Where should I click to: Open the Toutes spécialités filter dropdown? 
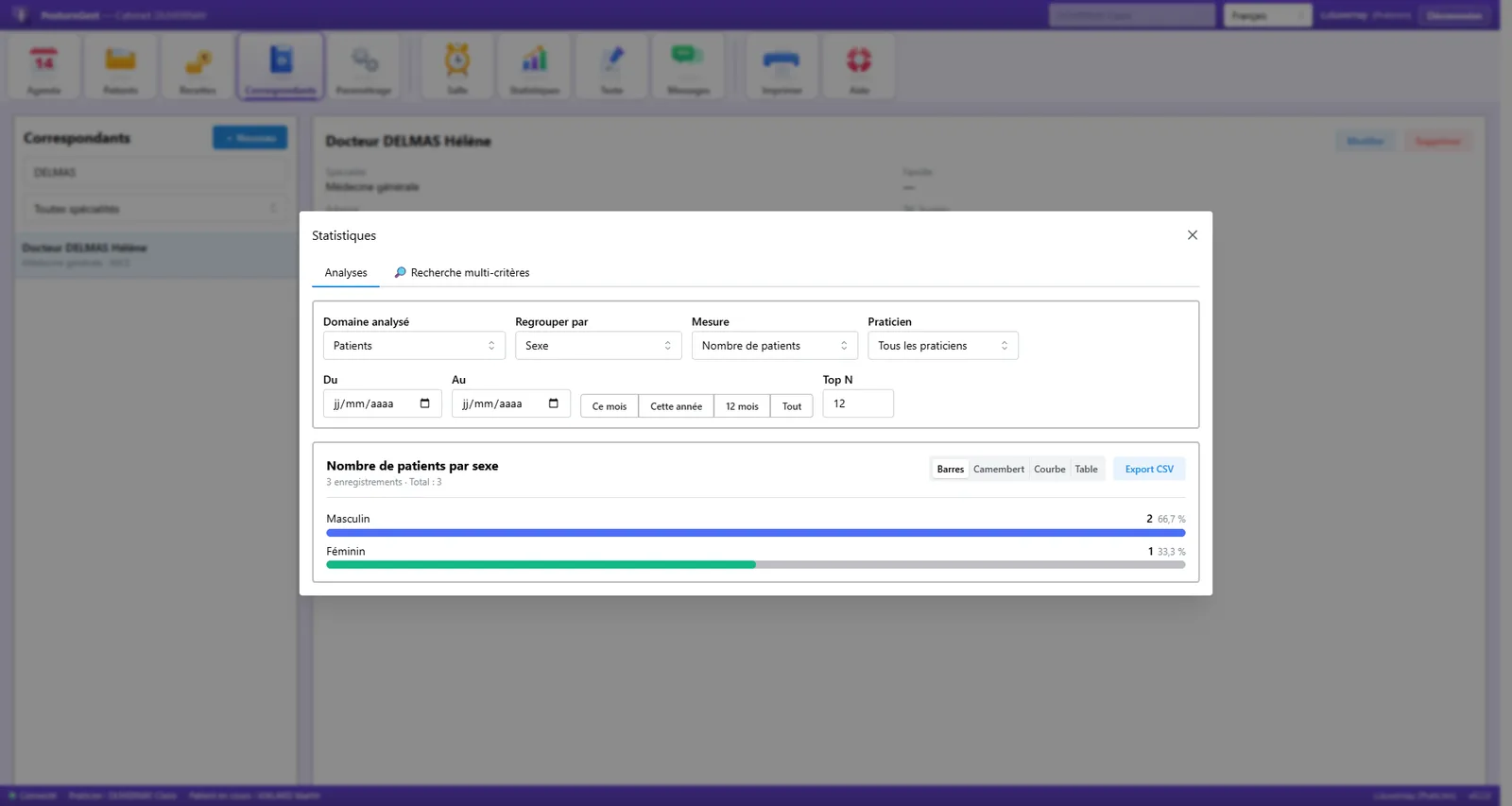(x=155, y=209)
